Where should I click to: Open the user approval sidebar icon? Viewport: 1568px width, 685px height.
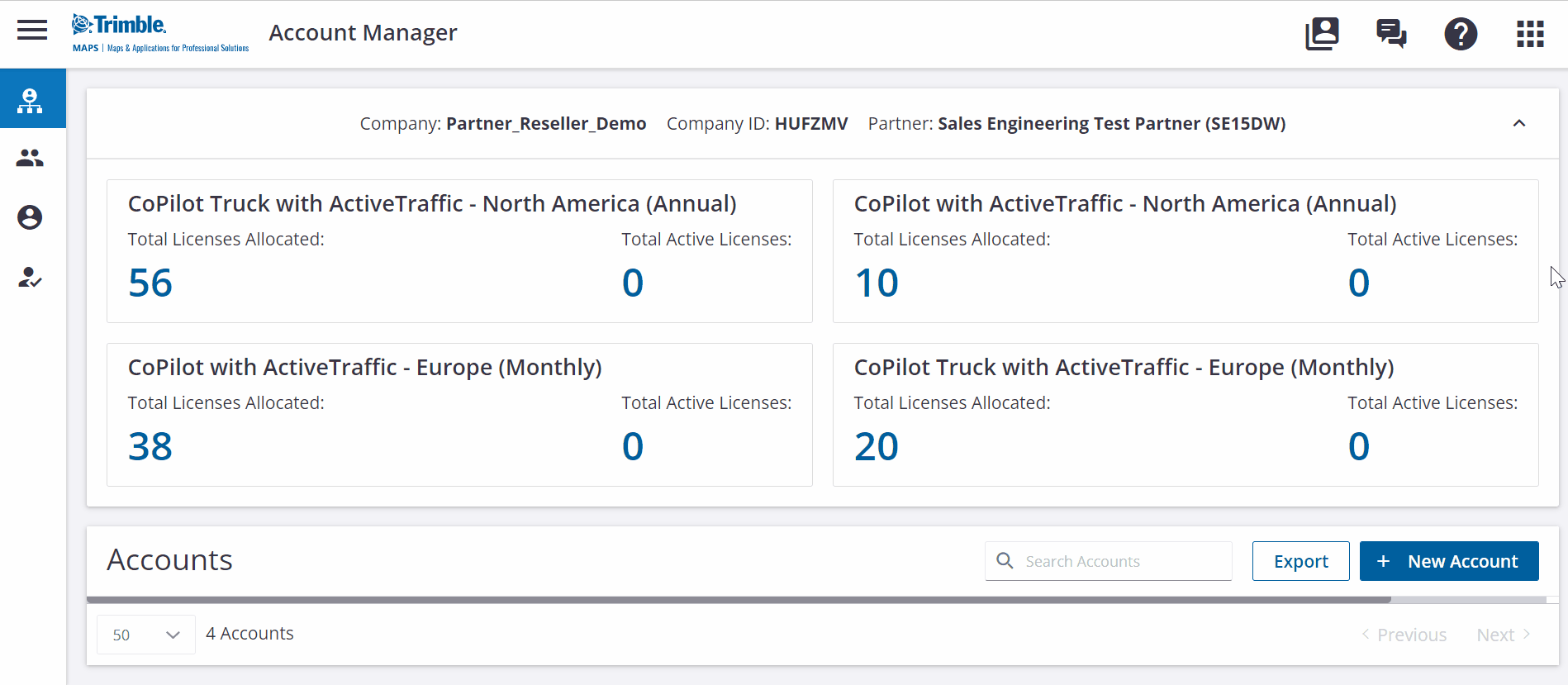31,277
